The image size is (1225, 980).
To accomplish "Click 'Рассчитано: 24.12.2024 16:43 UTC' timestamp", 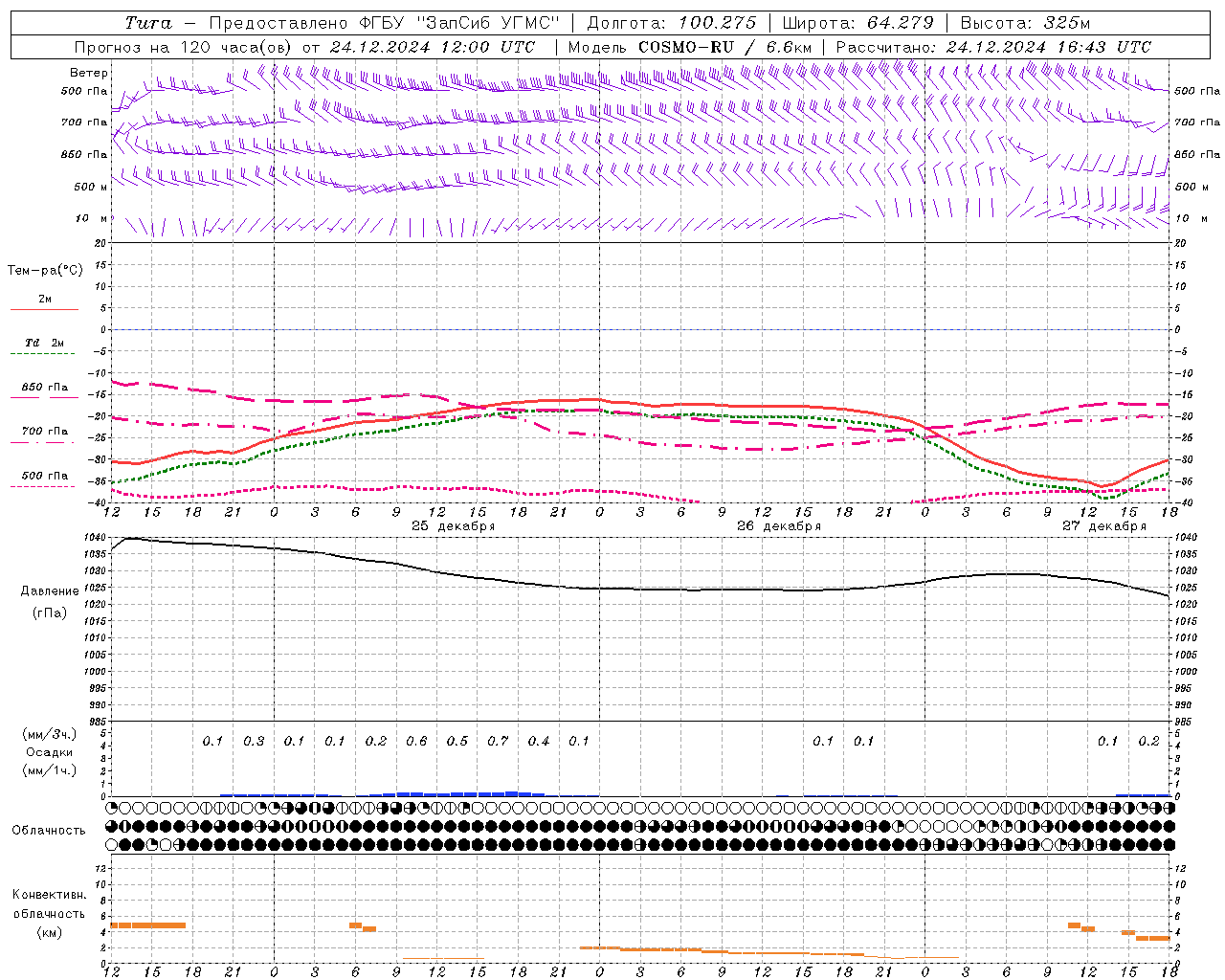I will [x=993, y=47].
